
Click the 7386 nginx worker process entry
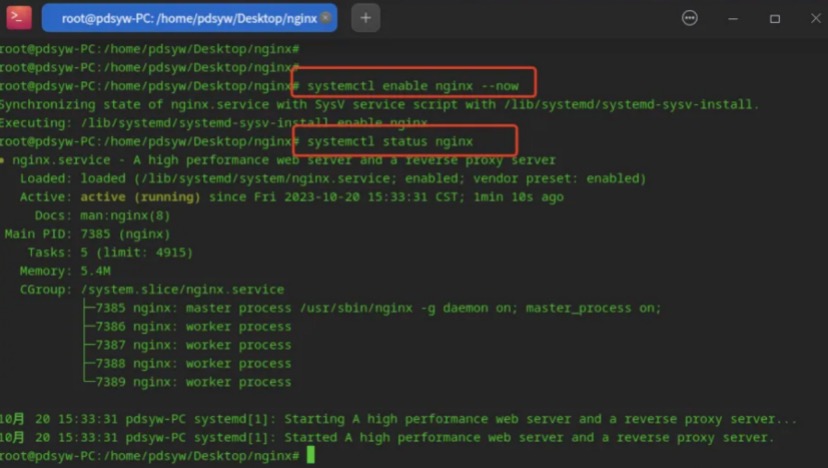point(193,326)
